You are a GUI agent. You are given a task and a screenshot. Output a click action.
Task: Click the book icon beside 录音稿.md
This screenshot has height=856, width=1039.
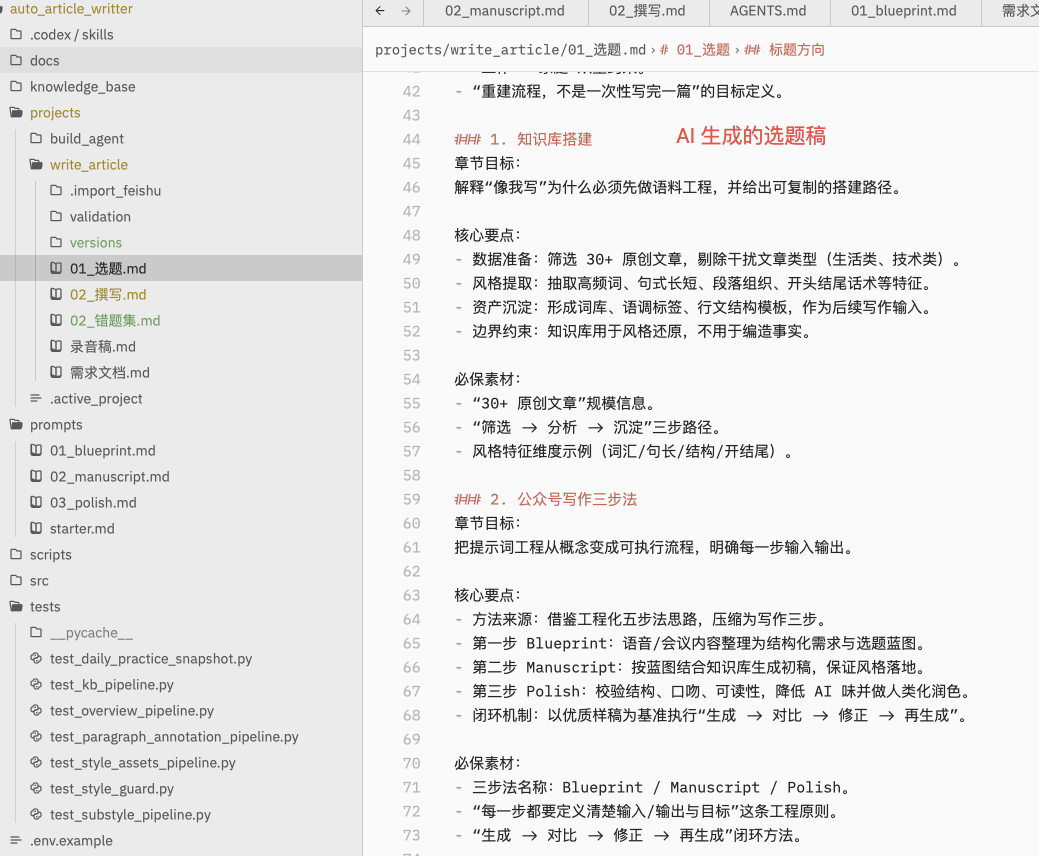click(x=56, y=346)
